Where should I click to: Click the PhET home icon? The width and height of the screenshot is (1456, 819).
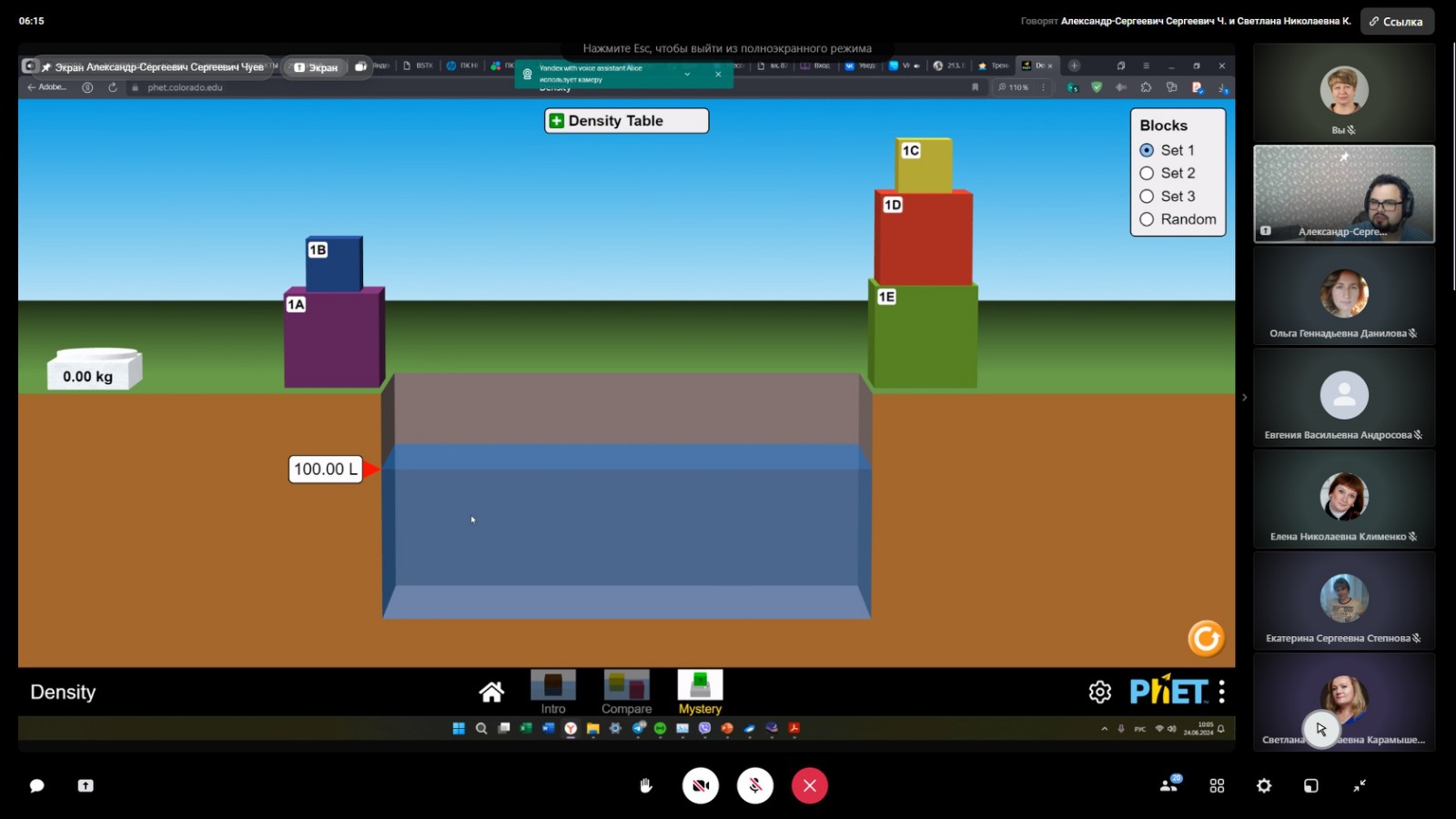click(491, 693)
